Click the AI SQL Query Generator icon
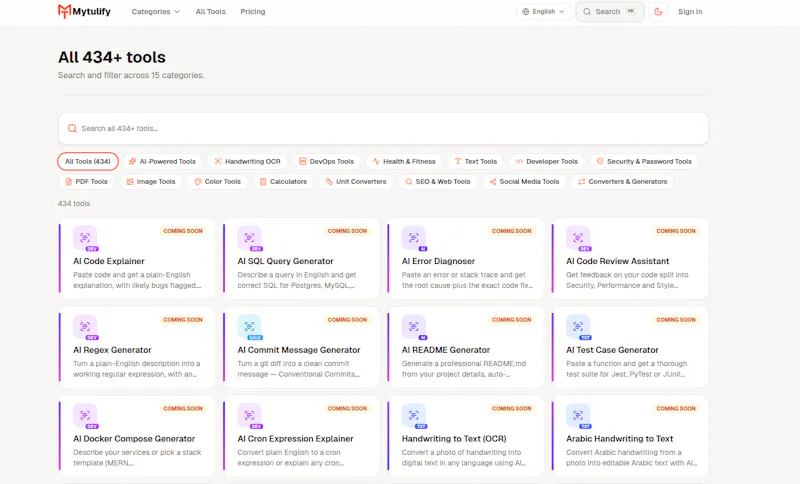This screenshot has width=800, height=484. click(249, 238)
